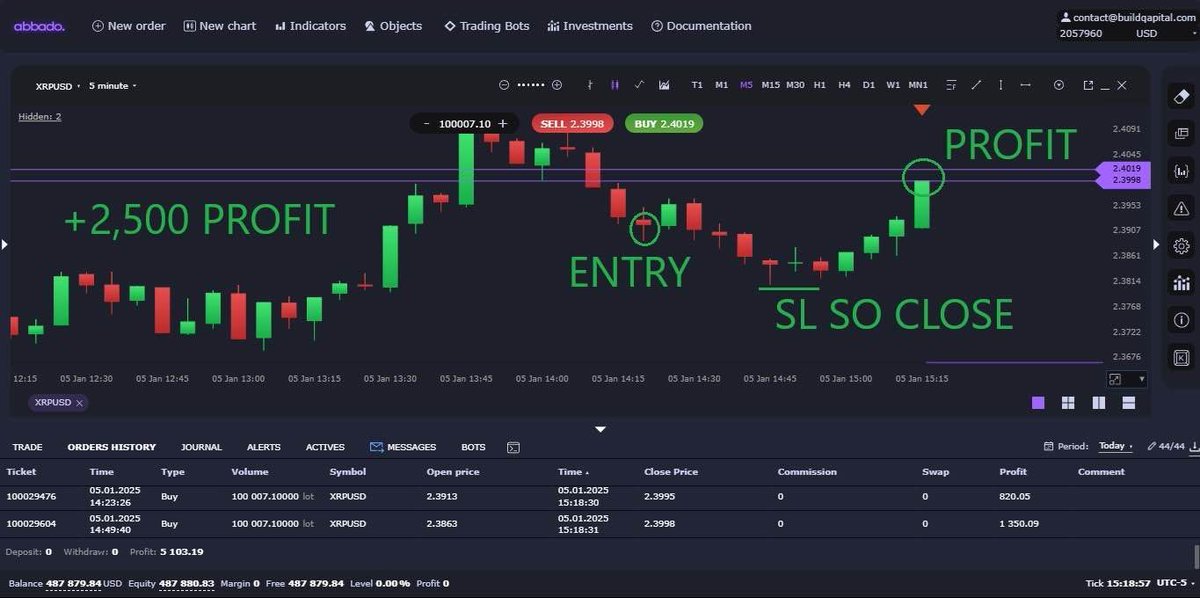Increase order volume with the plus stepper
1200x598 pixels.
point(501,123)
